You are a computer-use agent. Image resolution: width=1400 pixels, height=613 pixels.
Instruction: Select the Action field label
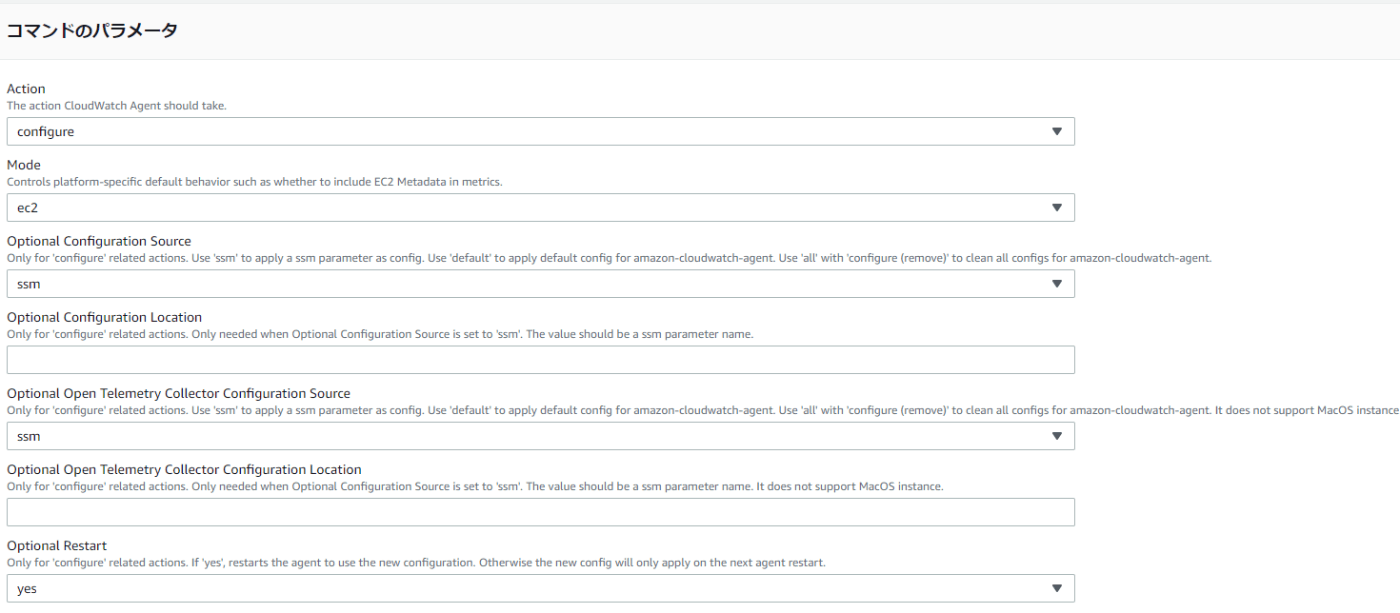tap(26, 89)
